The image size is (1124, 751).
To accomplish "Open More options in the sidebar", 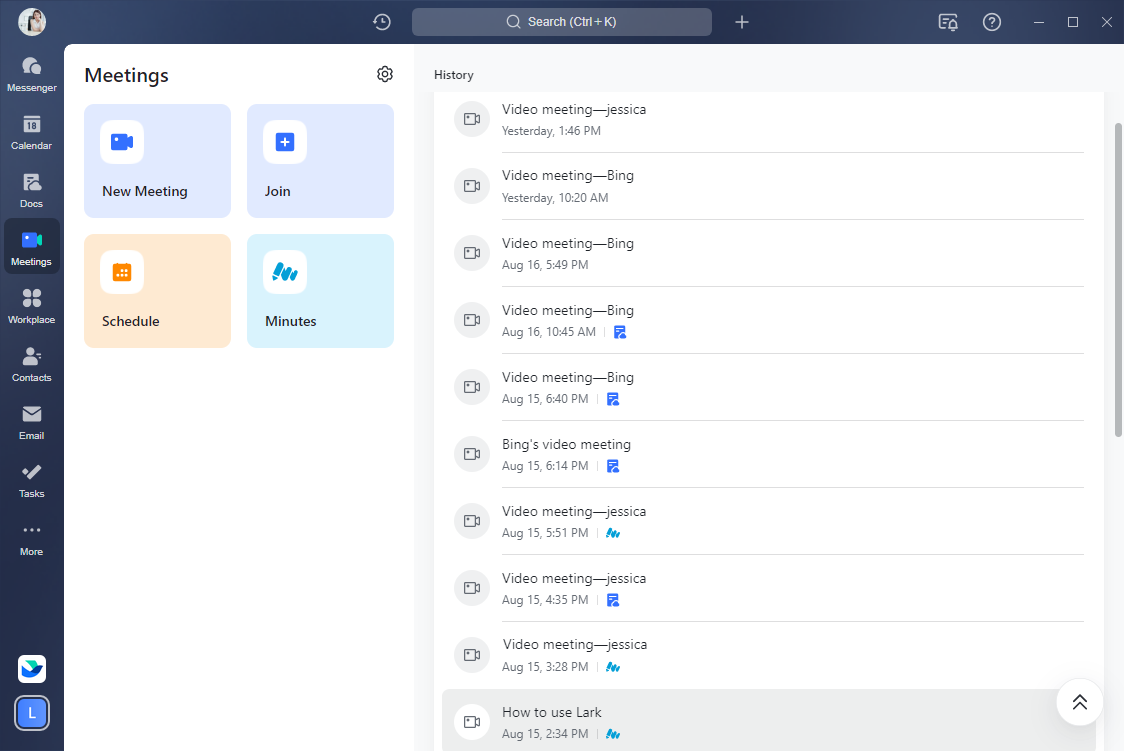I will [32, 539].
